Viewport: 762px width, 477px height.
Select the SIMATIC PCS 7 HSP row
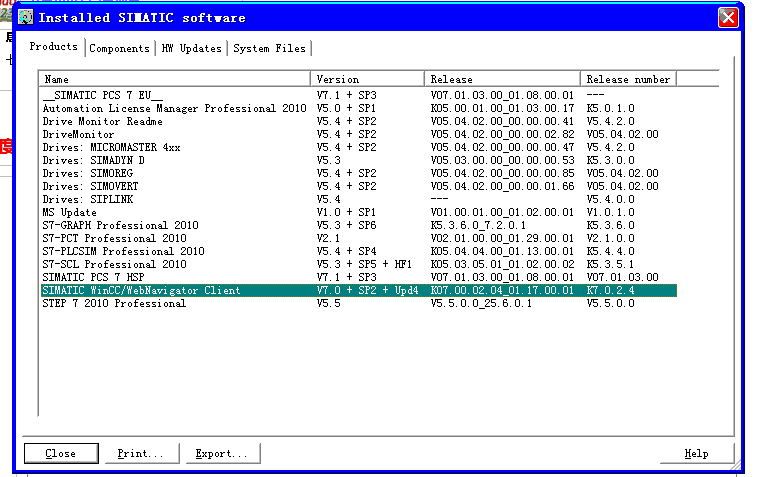[359, 277]
